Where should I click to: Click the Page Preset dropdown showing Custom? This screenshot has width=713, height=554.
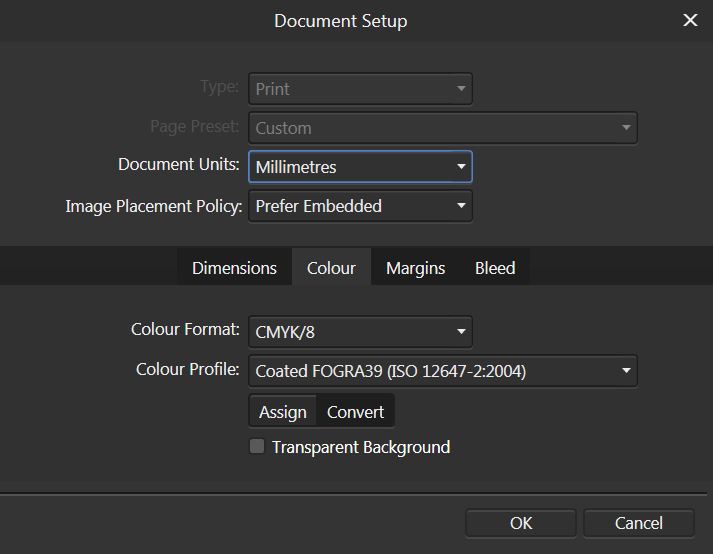[x=443, y=128]
